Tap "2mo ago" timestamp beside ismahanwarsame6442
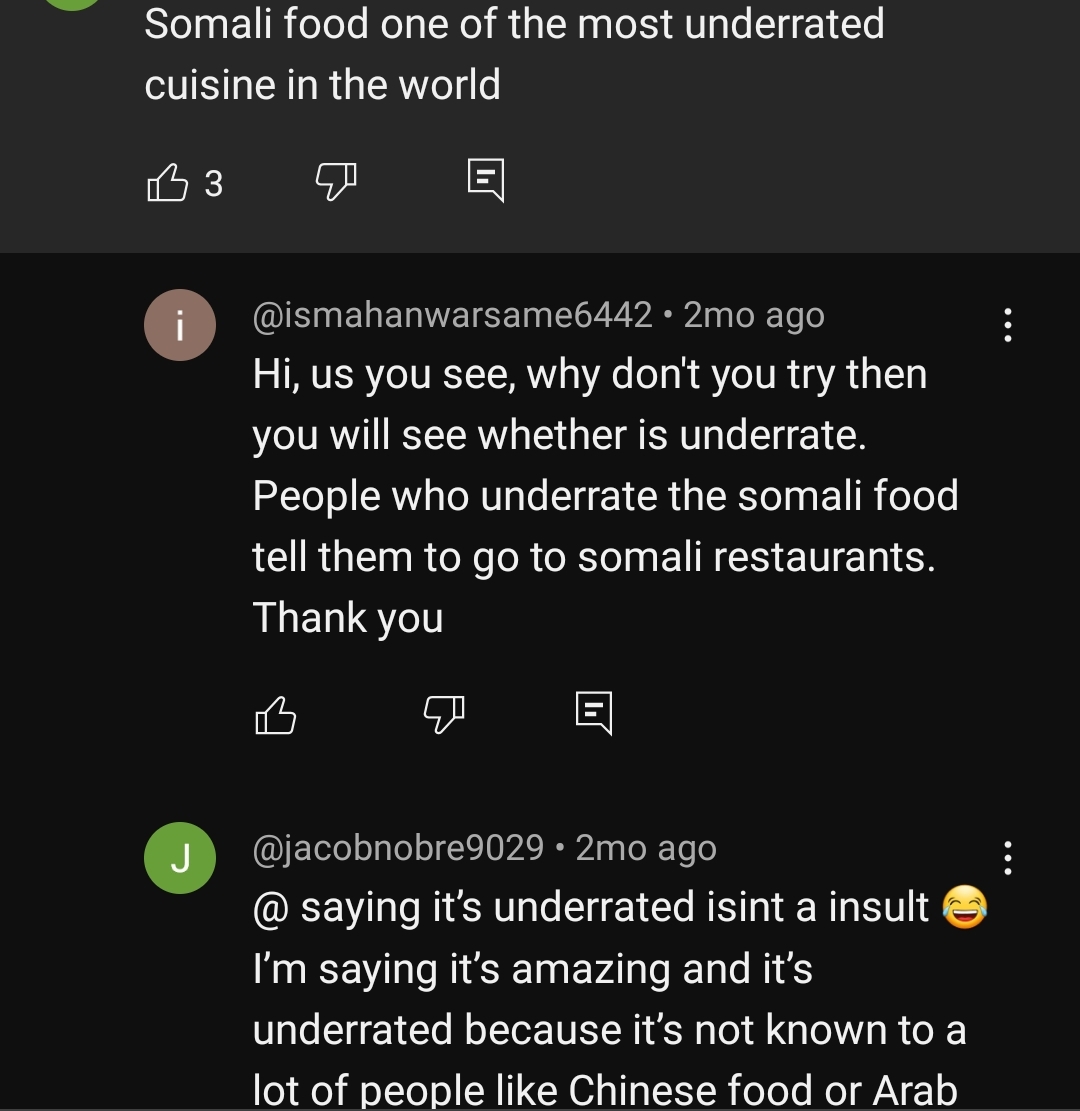Viewport: 1080px width, 1111px height. [754, 315]
